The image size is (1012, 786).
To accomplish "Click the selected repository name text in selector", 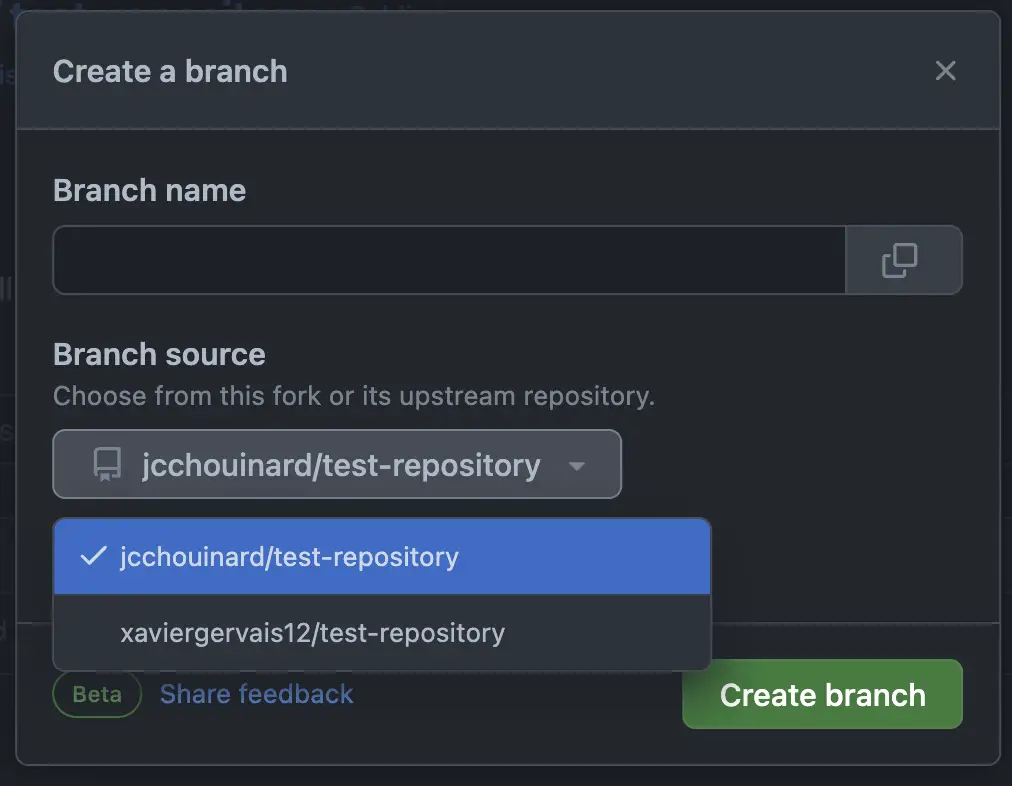I will 341,465.
